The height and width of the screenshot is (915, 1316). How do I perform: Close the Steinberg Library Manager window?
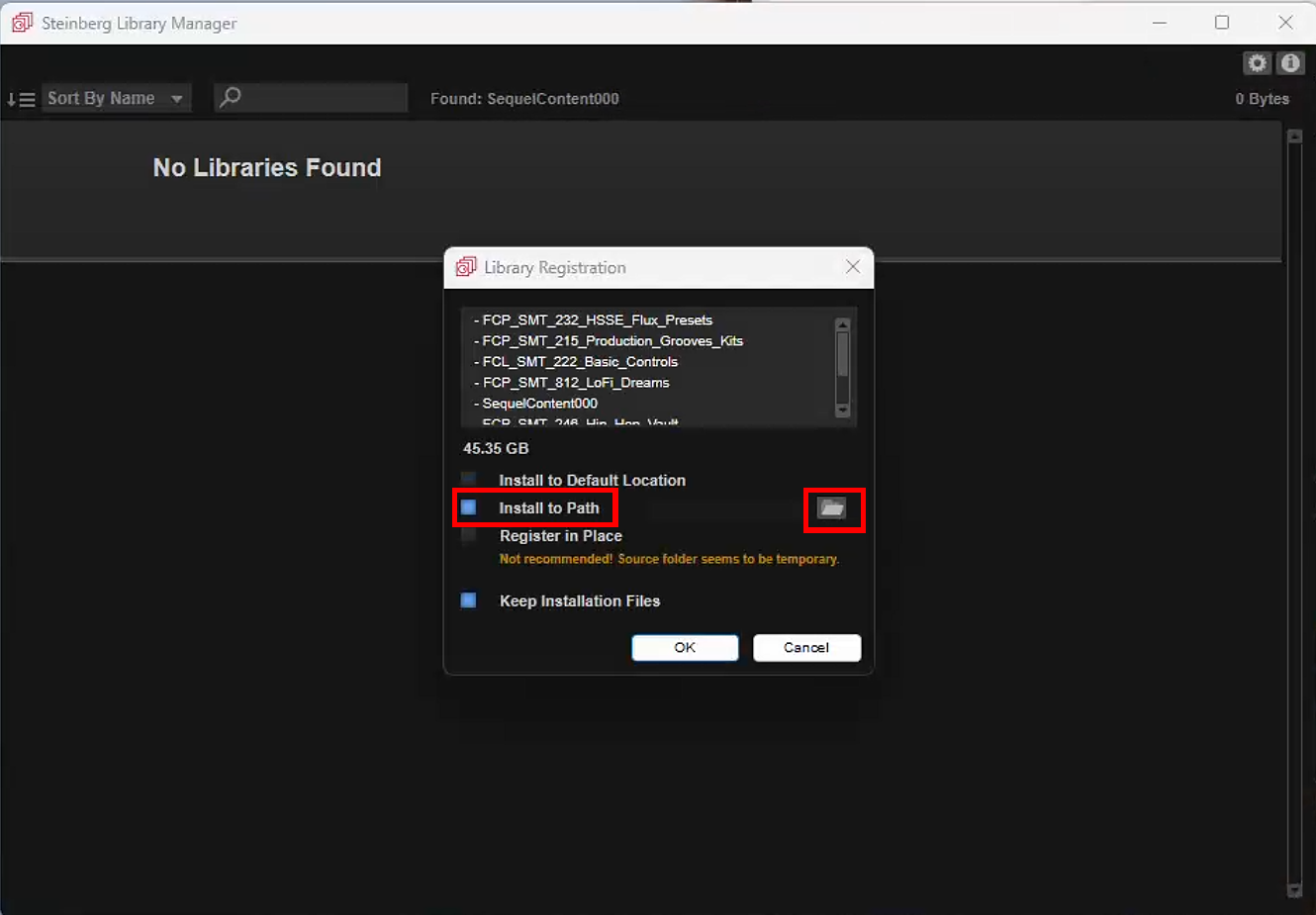[x=1285, y=23]
